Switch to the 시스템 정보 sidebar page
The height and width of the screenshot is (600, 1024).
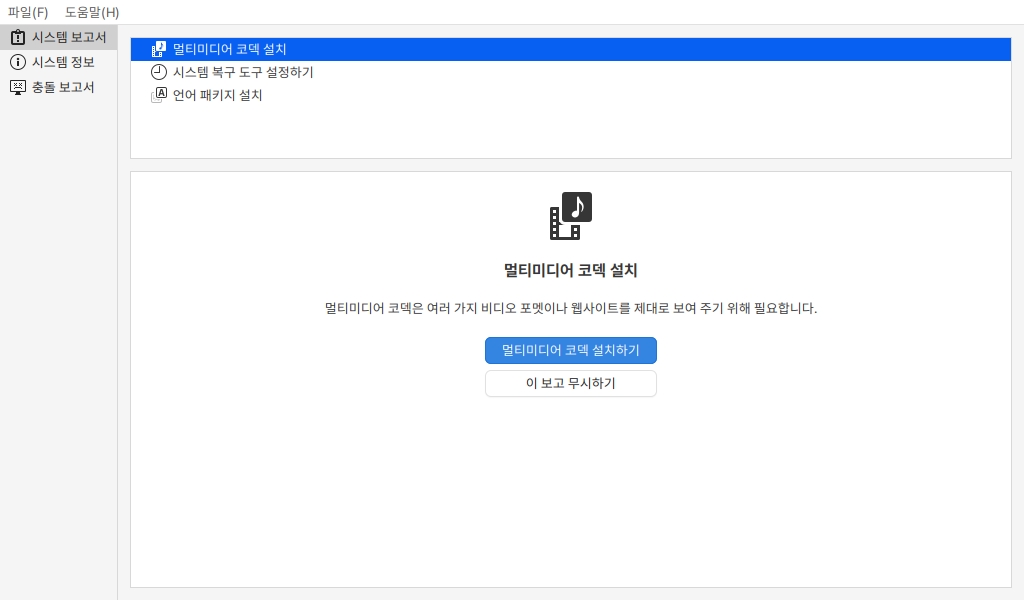pyautogui.click(x=63, y=62)
